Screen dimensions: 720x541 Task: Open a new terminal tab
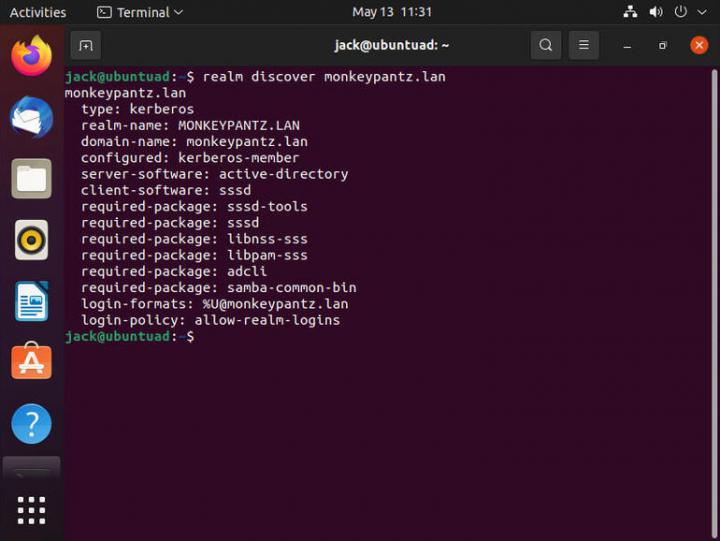click(86, 45)
